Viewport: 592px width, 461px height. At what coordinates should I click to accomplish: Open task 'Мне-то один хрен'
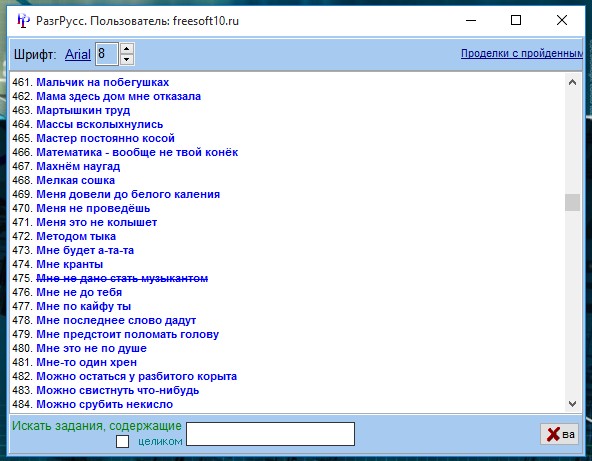click(x=86, y=362)
